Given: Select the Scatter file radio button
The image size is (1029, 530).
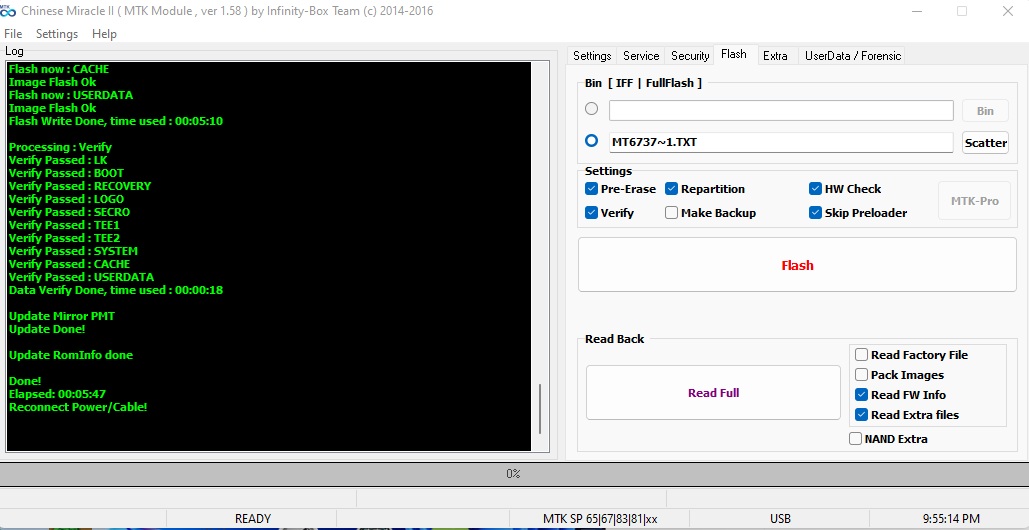Looking at the screenshot, I should click(x=591, y=140).
